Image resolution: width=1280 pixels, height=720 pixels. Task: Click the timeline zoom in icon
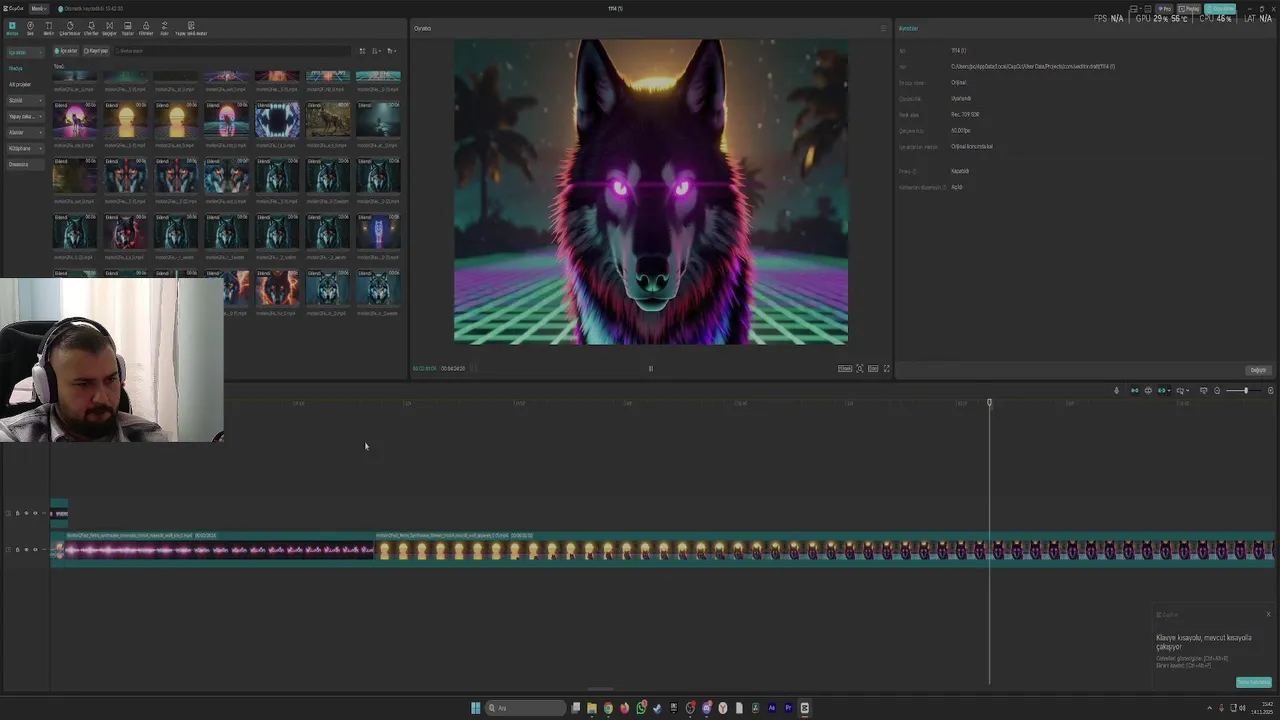(x=1271, y=390)
